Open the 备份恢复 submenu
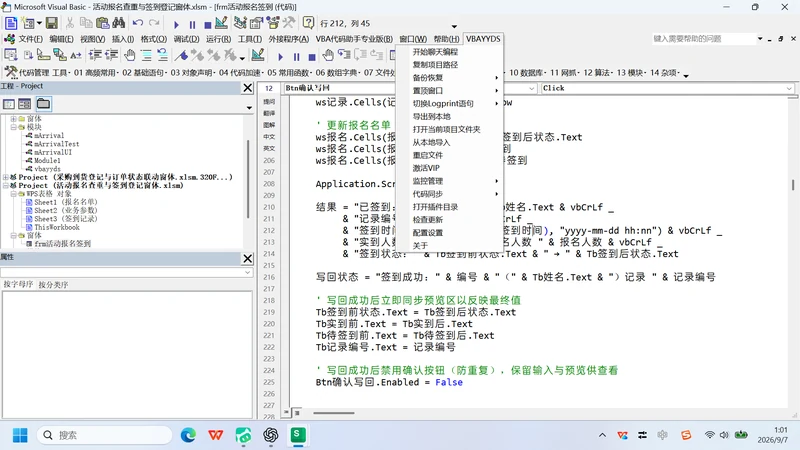800x450 pixels. (451, 78)
